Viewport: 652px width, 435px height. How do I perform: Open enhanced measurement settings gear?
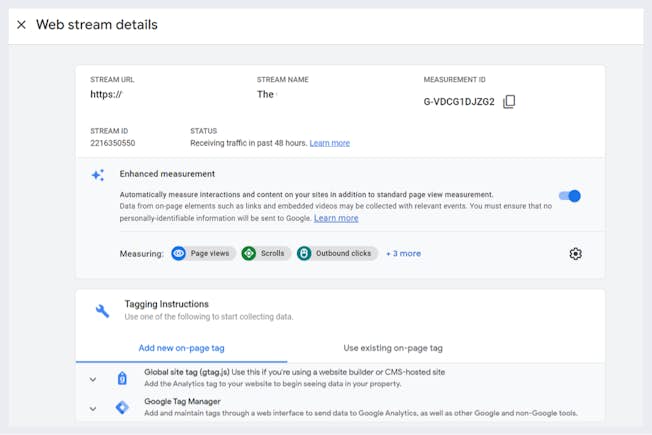tap(575, 254)
